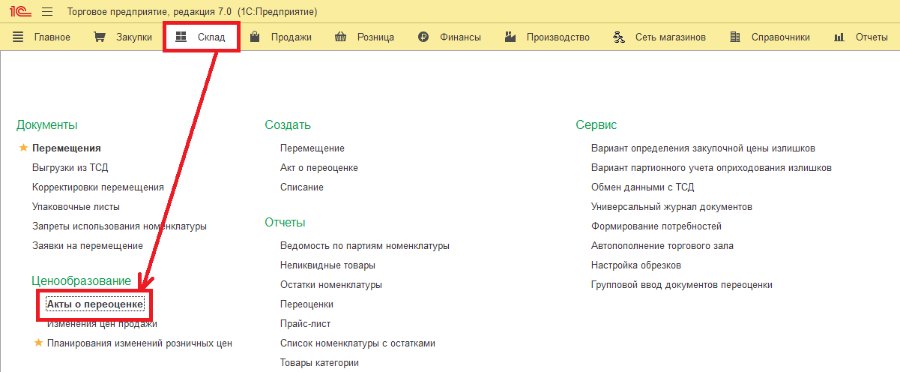This screenshot has height=372, width=900.
Task: Open Настройка обрезков
Action: (x=636, y=265)
